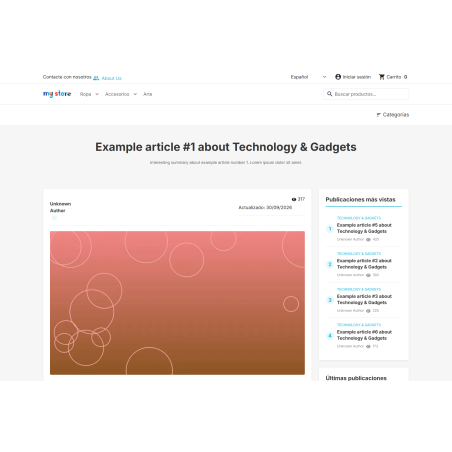Click views eye icon under article #6
The image size is (452, 452).
pos(368,346)
